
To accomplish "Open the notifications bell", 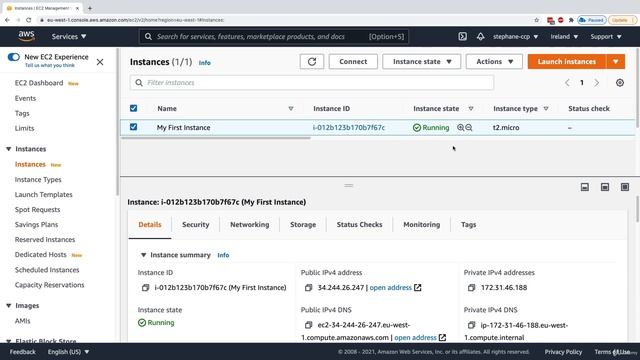I will pyautogui.click(x=480, y=36).
